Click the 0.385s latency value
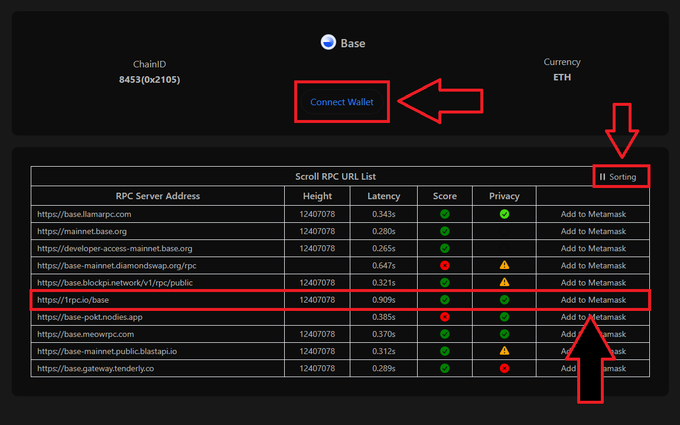680x425 pixels. [x=383, y=317]
